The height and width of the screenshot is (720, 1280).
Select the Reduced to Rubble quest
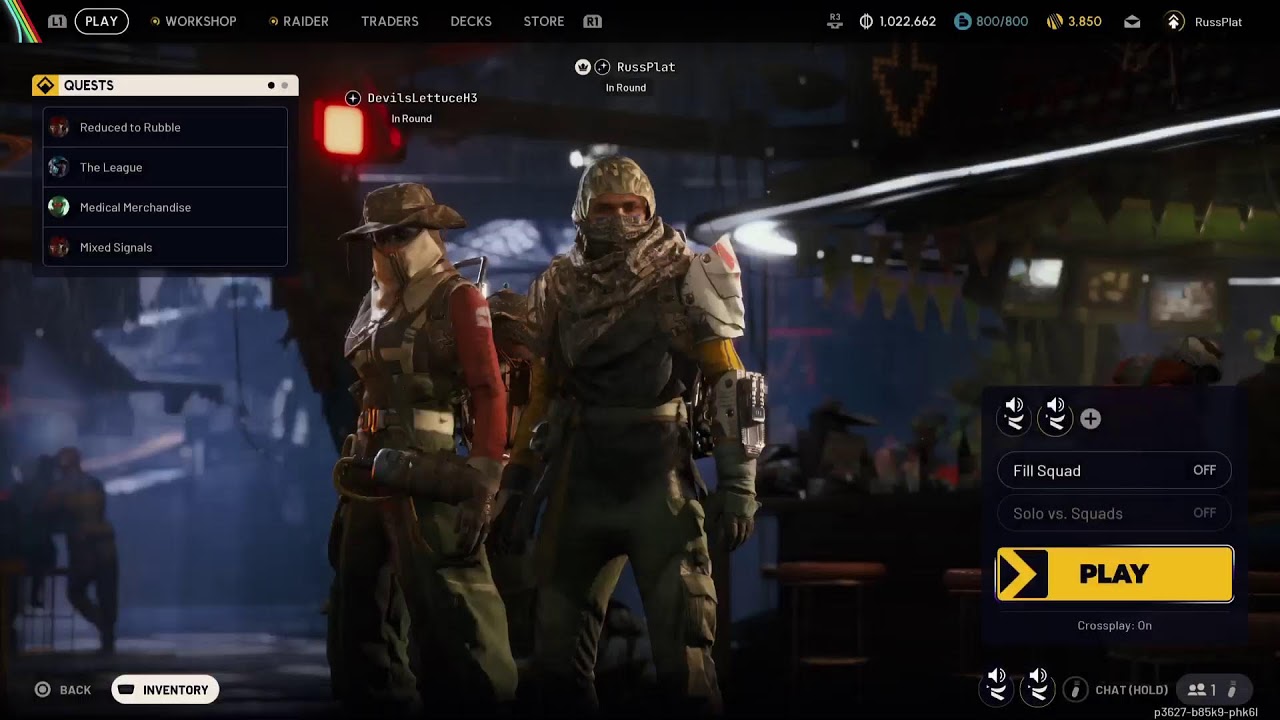pyautogui.click(x=165, y=127)
